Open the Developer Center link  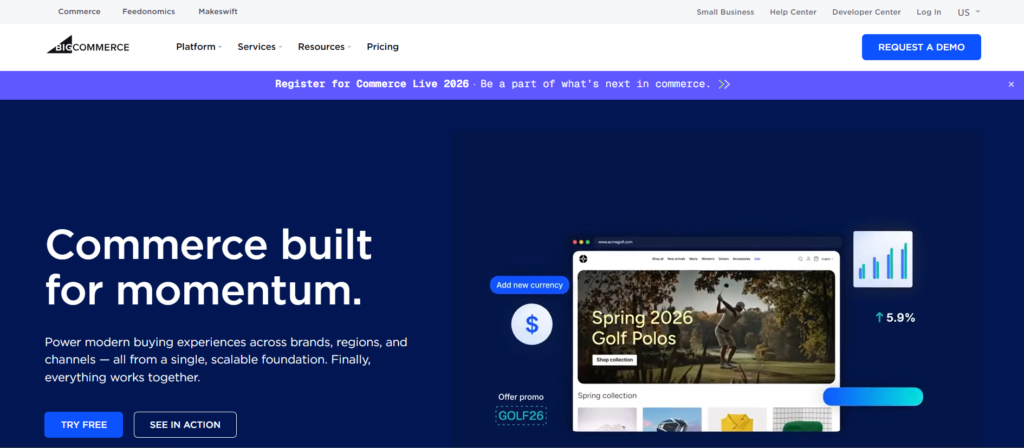tap(866, 12)
